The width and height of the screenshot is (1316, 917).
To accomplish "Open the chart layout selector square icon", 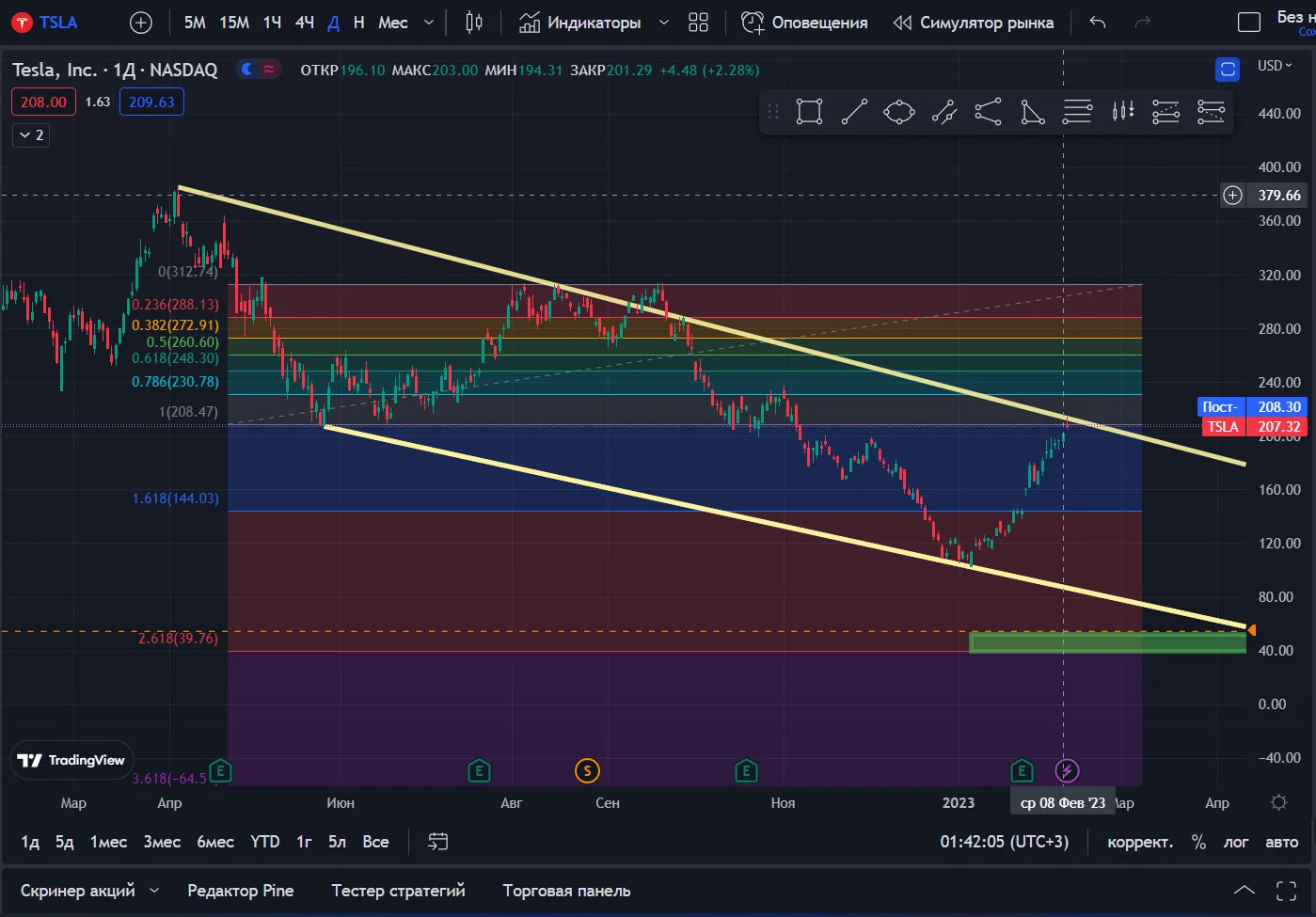I will point(1249,23).
